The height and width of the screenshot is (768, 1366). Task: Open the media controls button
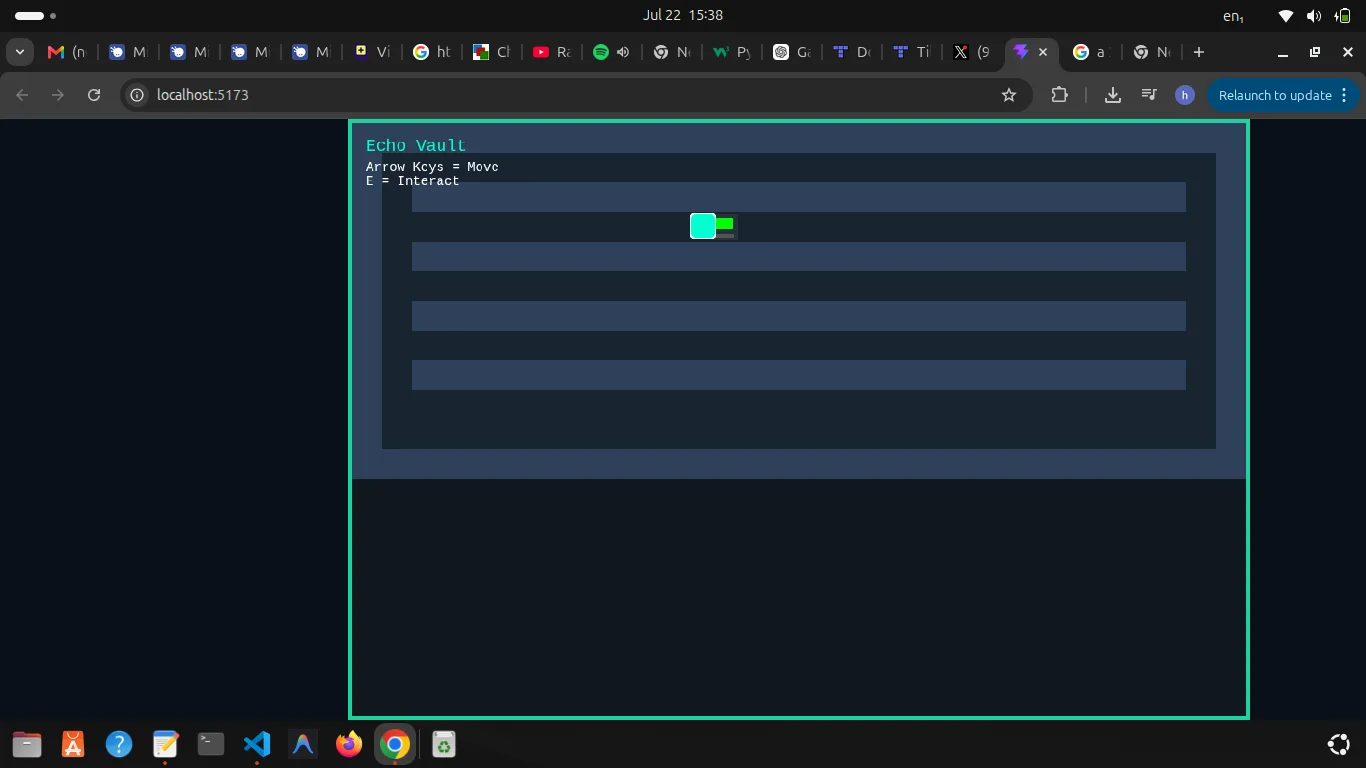tap(1149, 95)
